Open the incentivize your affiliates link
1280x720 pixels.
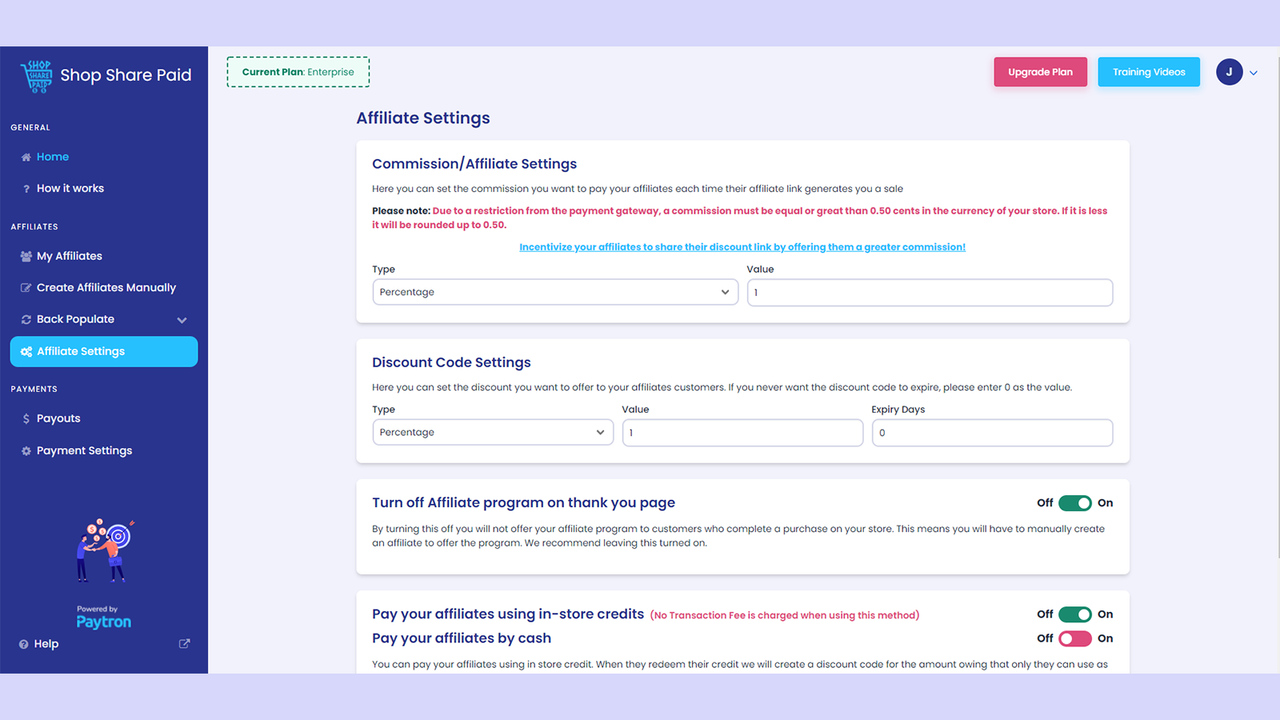(x=742, y=247)
